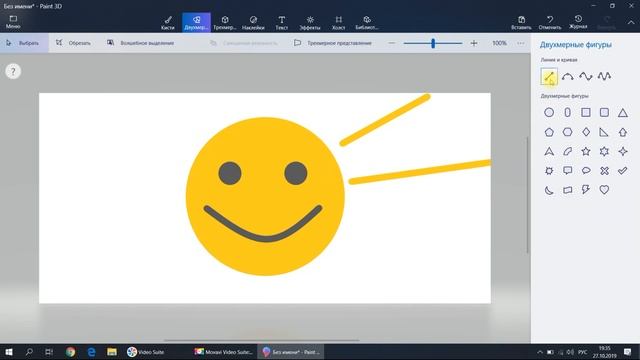Select the leaf shape
Screen dimensions: 640x360
[567, 151]
